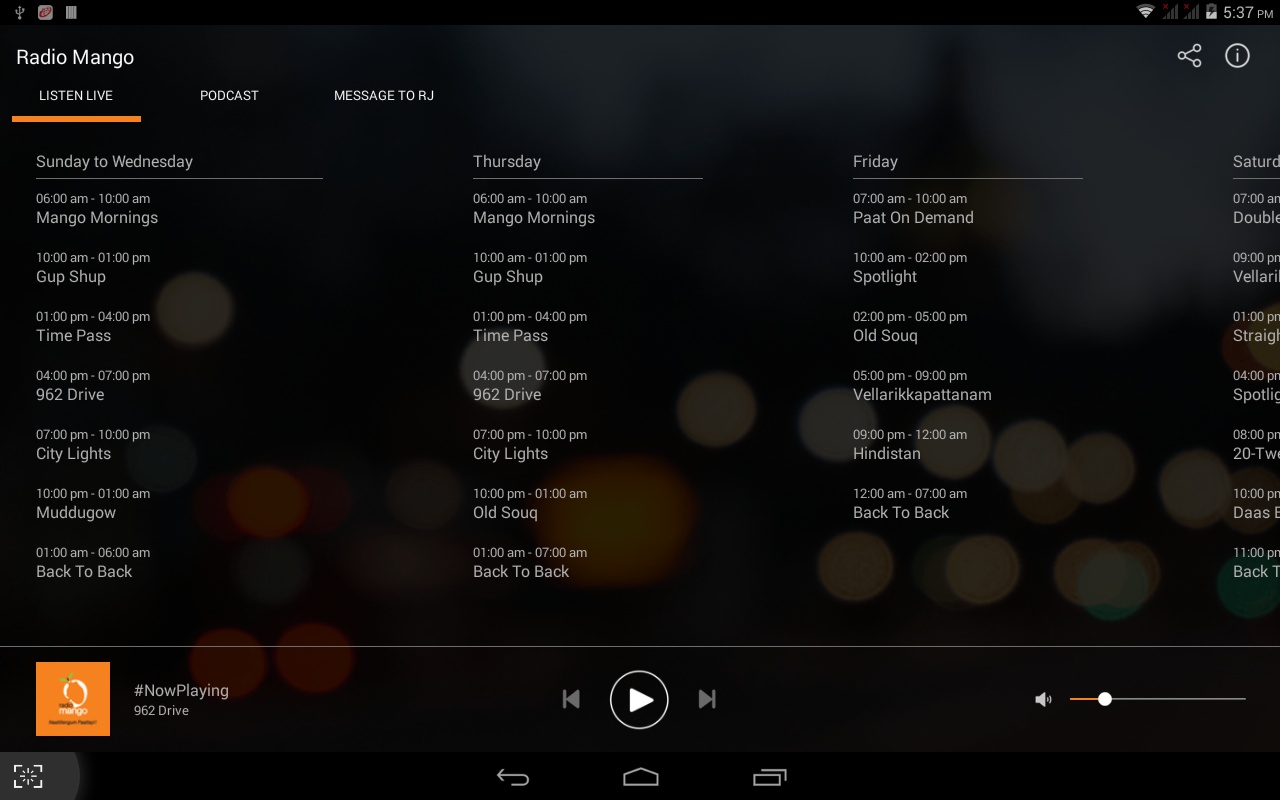This screenshot has height=800, width=1280.
Task: Play the live radio stream
Action: [639, 699]
